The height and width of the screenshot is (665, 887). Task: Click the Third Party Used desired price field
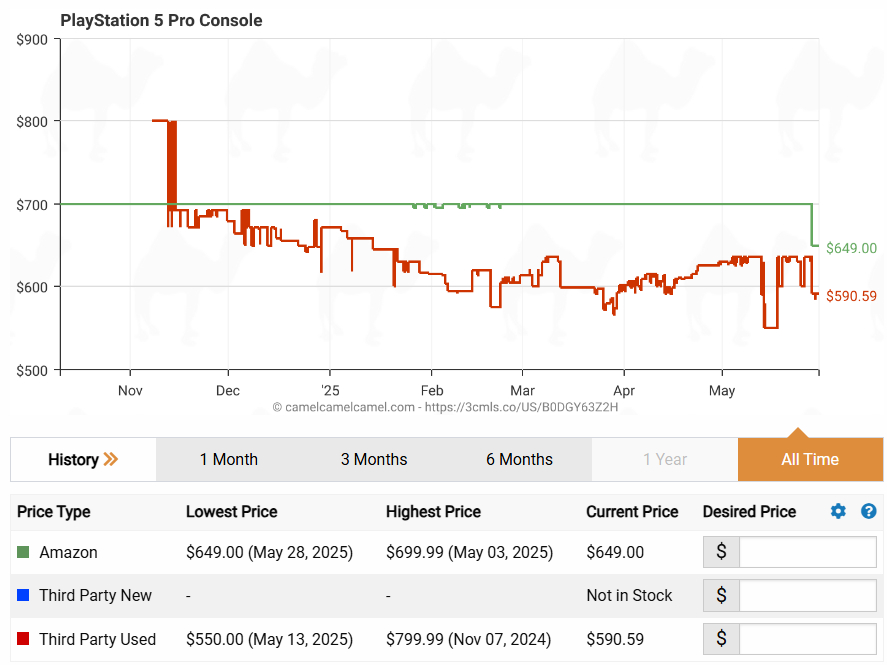807,639
